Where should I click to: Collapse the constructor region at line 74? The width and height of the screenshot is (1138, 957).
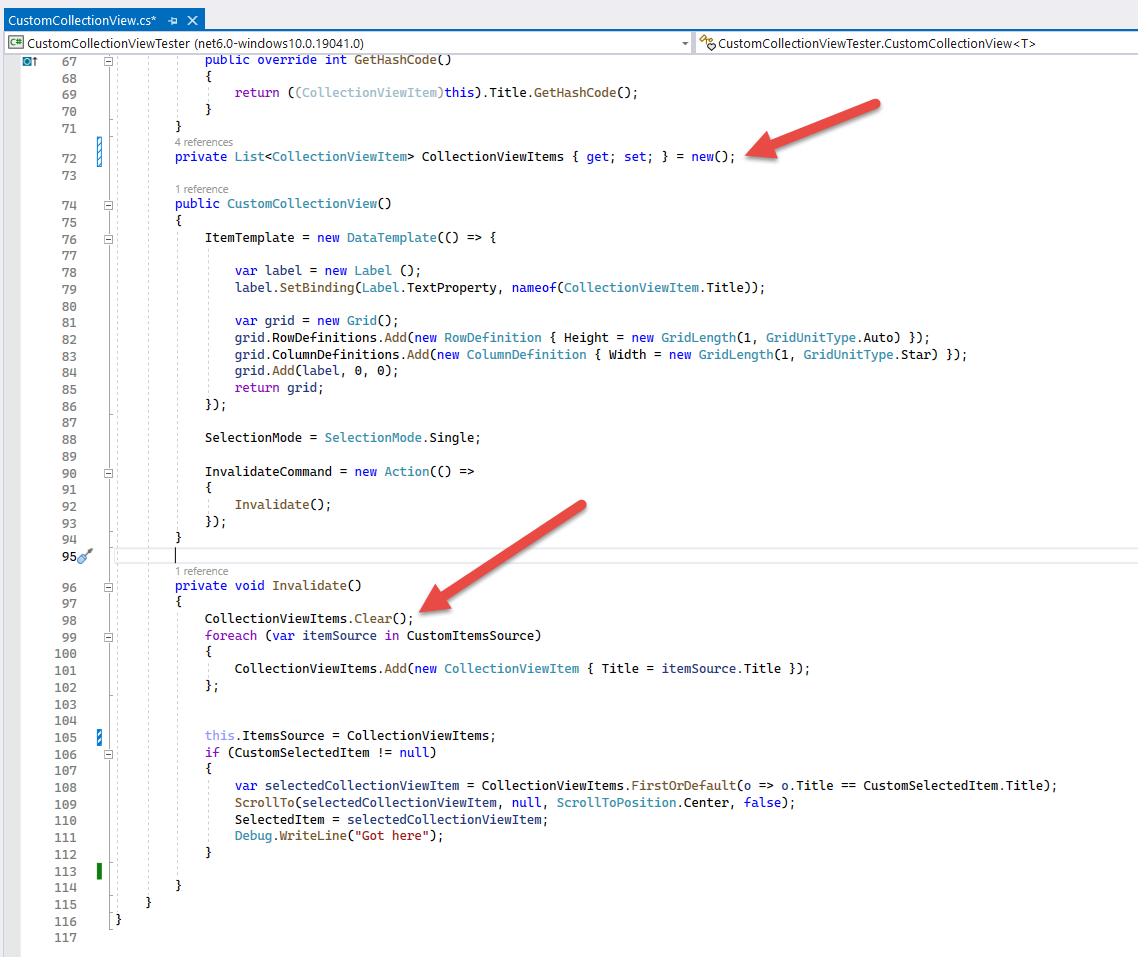point(107,204)
